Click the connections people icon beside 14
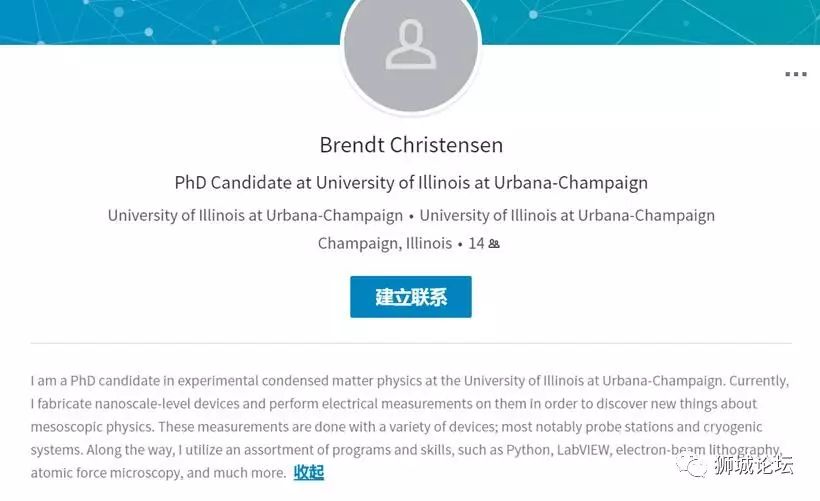Image resolution: width=820 pixels, height=501 pixels. coord(494,243)
